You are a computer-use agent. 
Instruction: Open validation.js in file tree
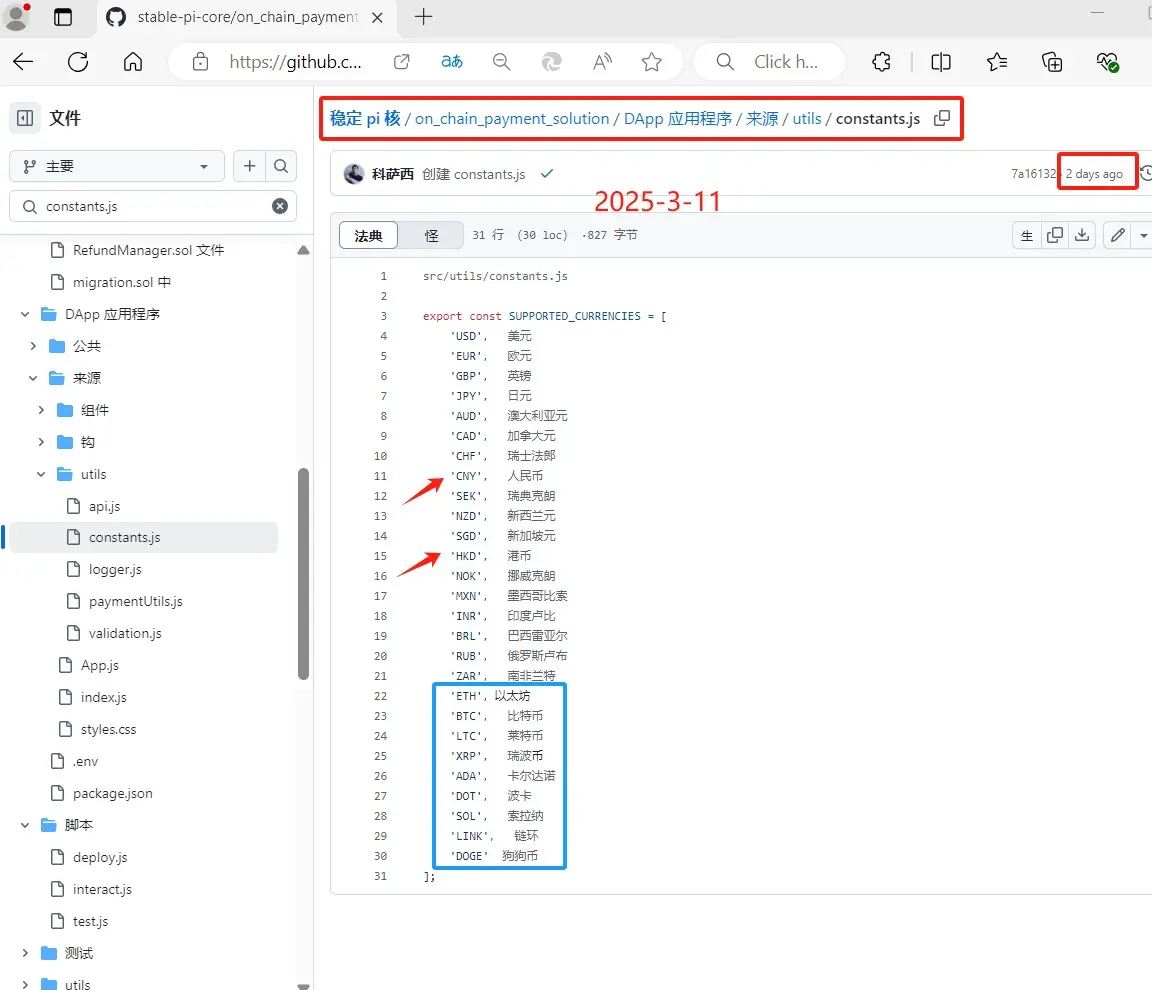pyautogui.click(x=125, y=633)
